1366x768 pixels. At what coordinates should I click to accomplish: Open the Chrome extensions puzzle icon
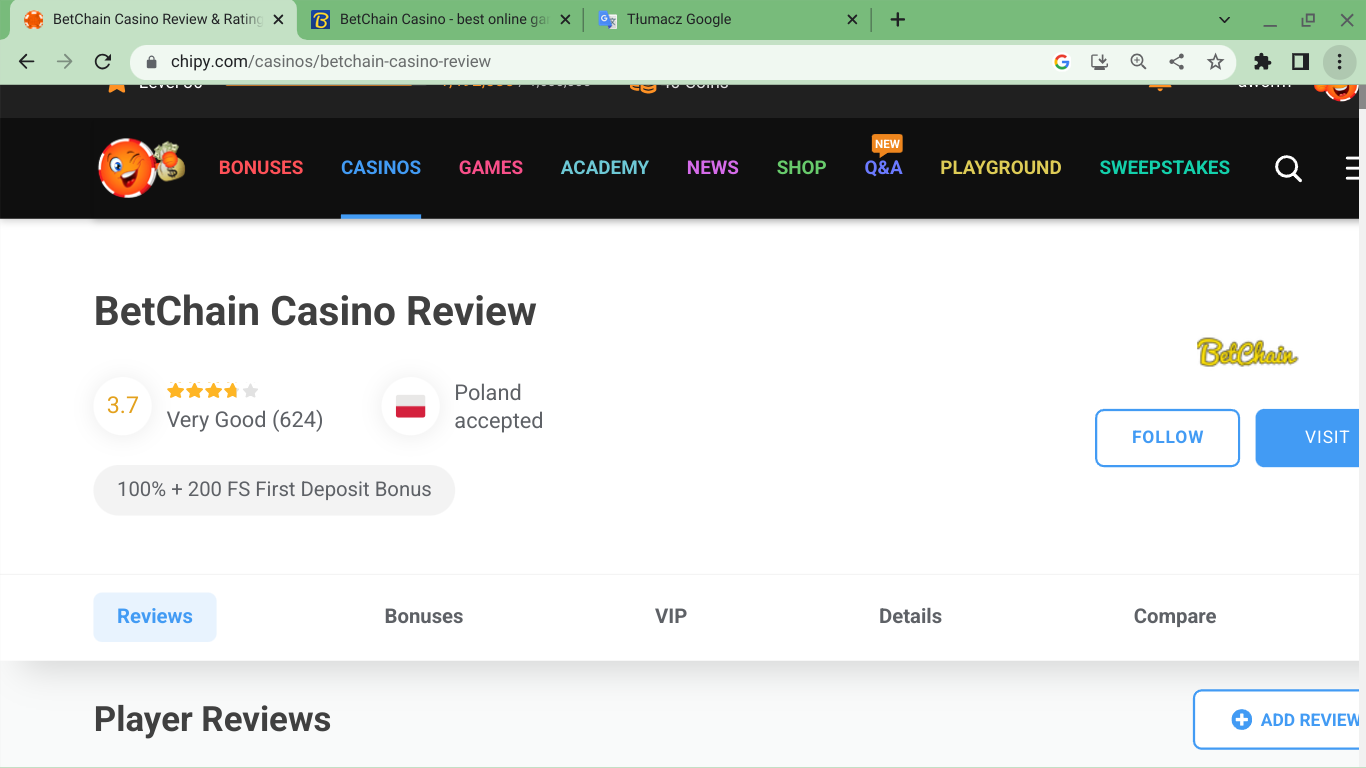click(1262, 62)
